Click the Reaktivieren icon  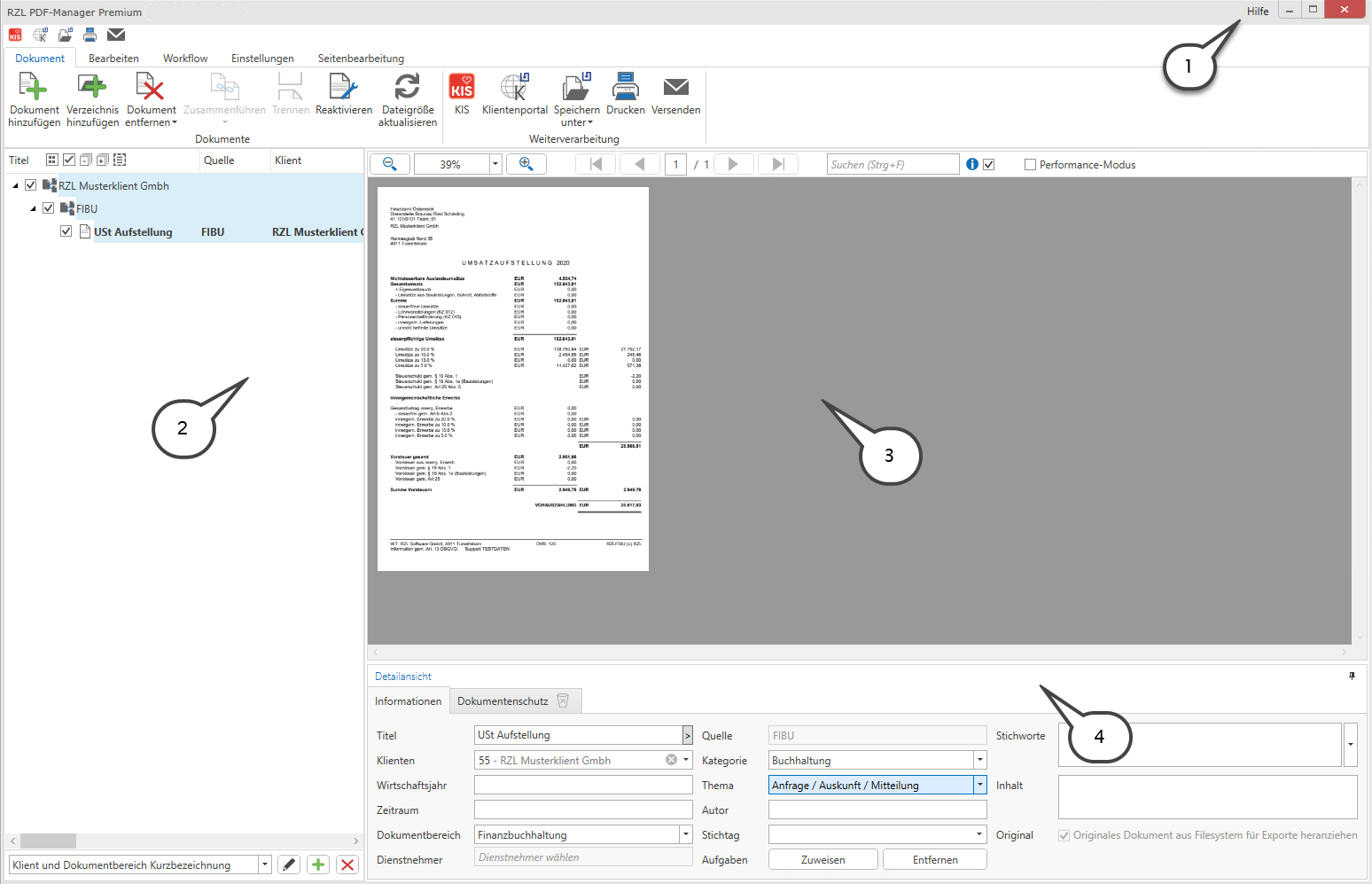coord(343,88)
